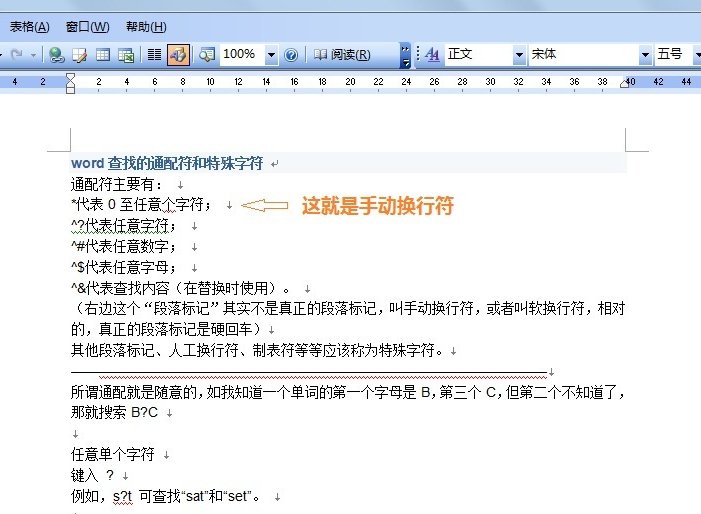Open the 窗口(W) menu
The image size is (701, 514).
click(x=87, y=27)
